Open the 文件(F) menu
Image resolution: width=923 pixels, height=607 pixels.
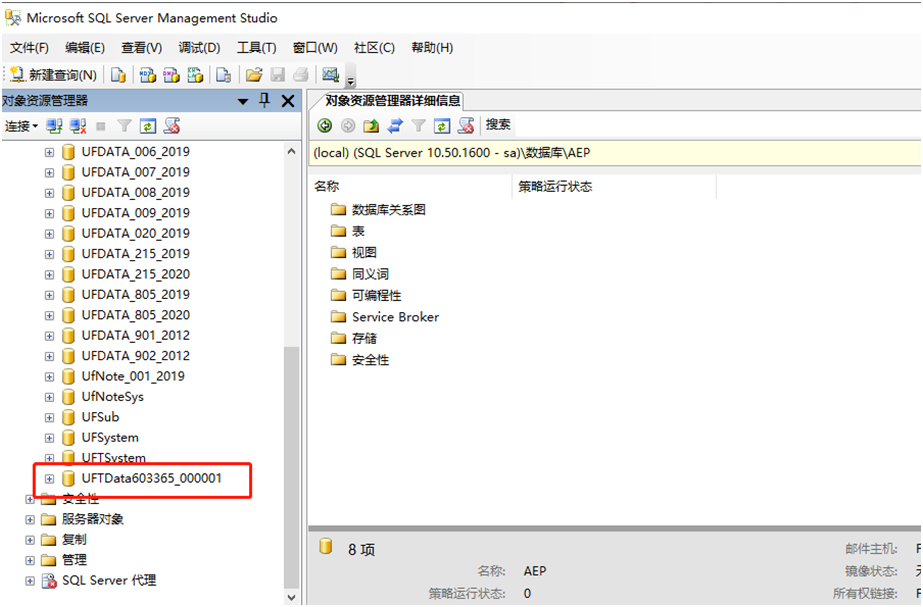[29, 48]
